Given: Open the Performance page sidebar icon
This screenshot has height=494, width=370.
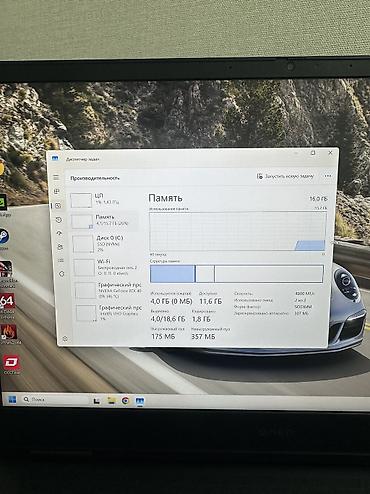Looking at the screenshot, I should [x=58, y=205].
